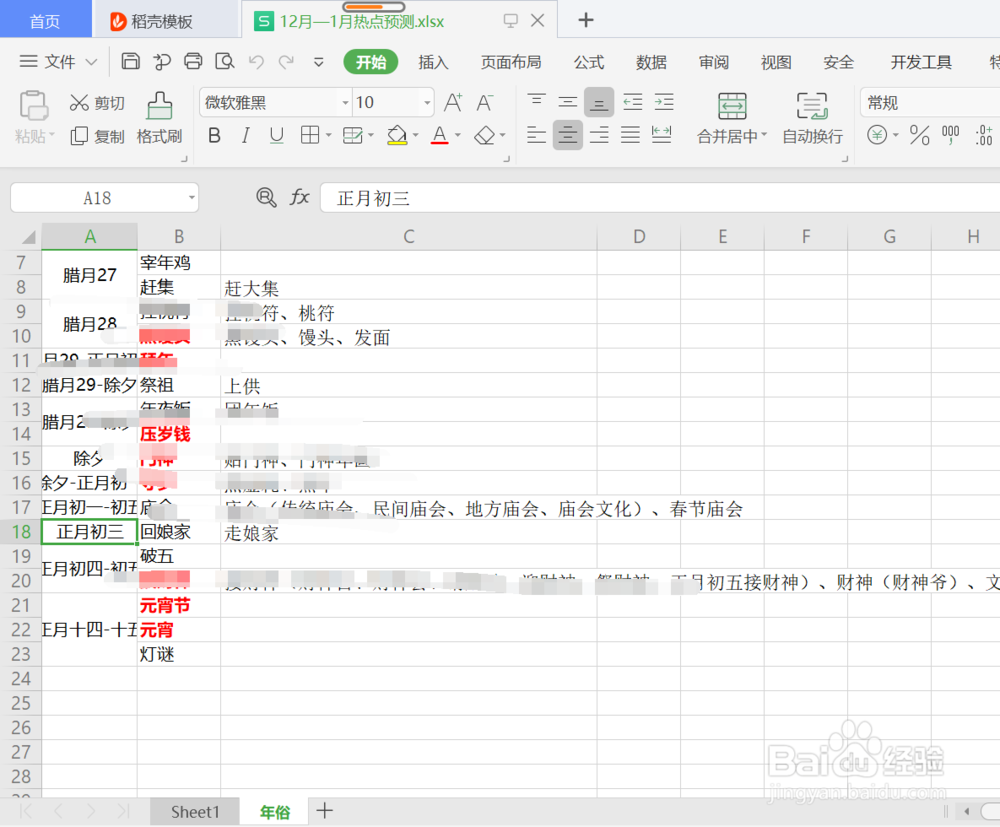Click the Clear eraser icon
This screenshot has height=827, width=1000.
(x=485, y=135)
